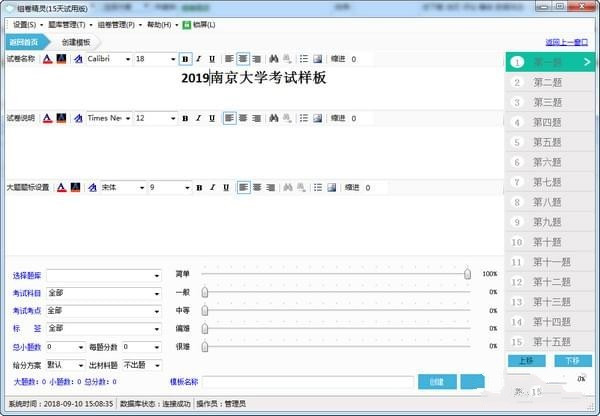Click the bullet list icon in 大题题标设置 toolbar
Viewport: 600px width, 416px height.
coord(318,188)
